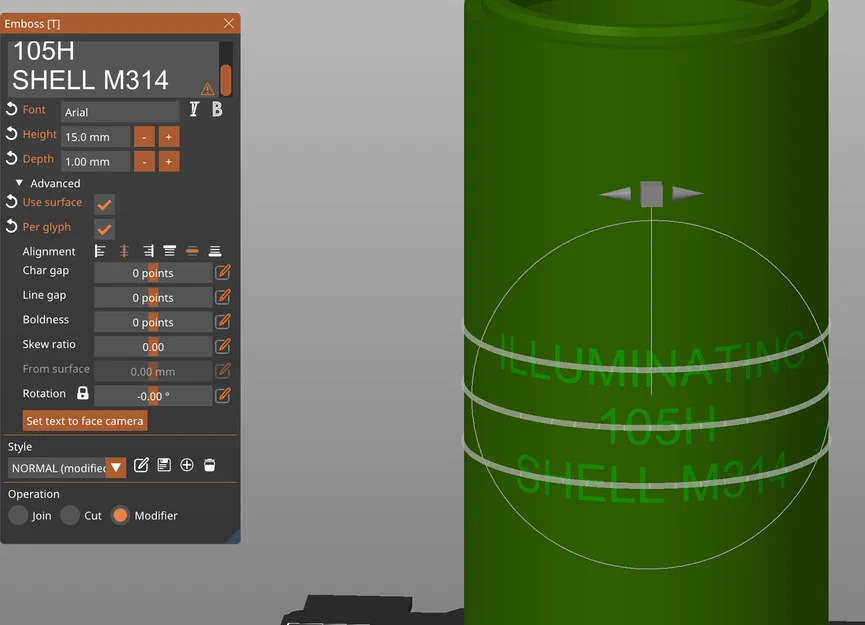Edit the Boldness value with pencil icon
Screen dimensions: 865x625
coord(223,321)
